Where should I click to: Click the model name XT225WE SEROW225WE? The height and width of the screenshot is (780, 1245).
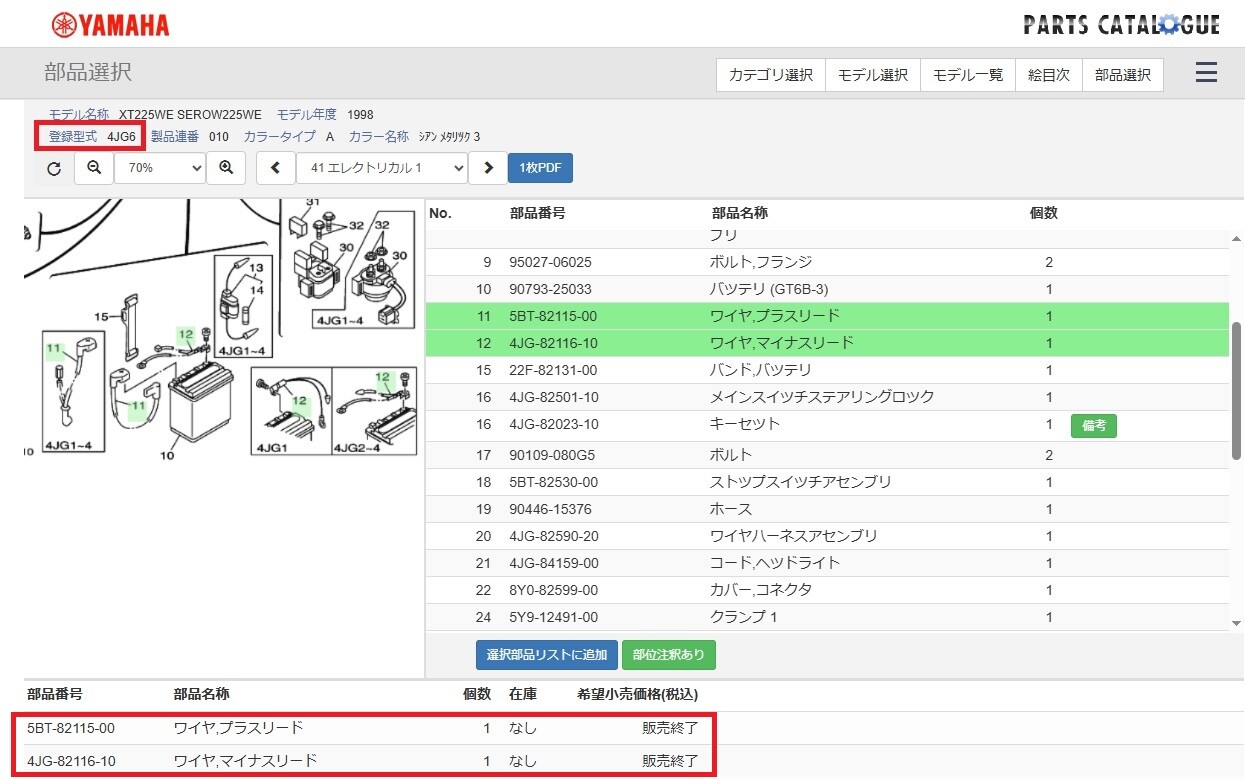click(190, 115)
